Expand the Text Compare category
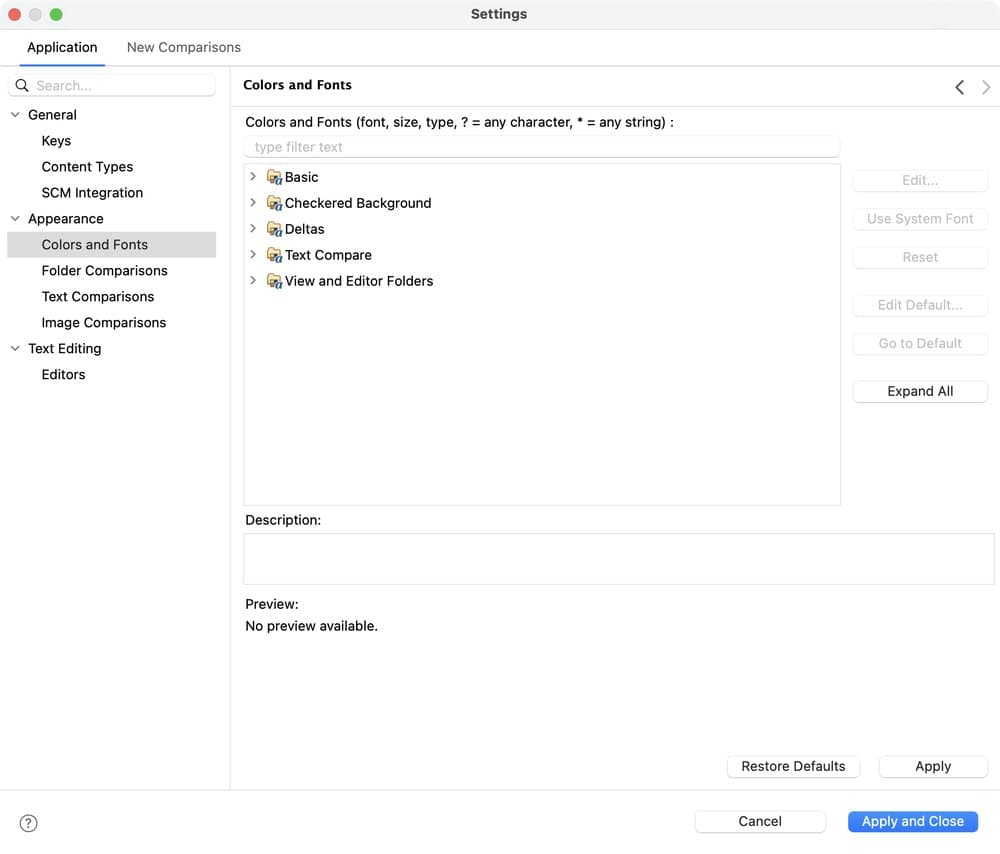Image resolution: width=1000 pixels, height=854 pixels. coord(253,255)
